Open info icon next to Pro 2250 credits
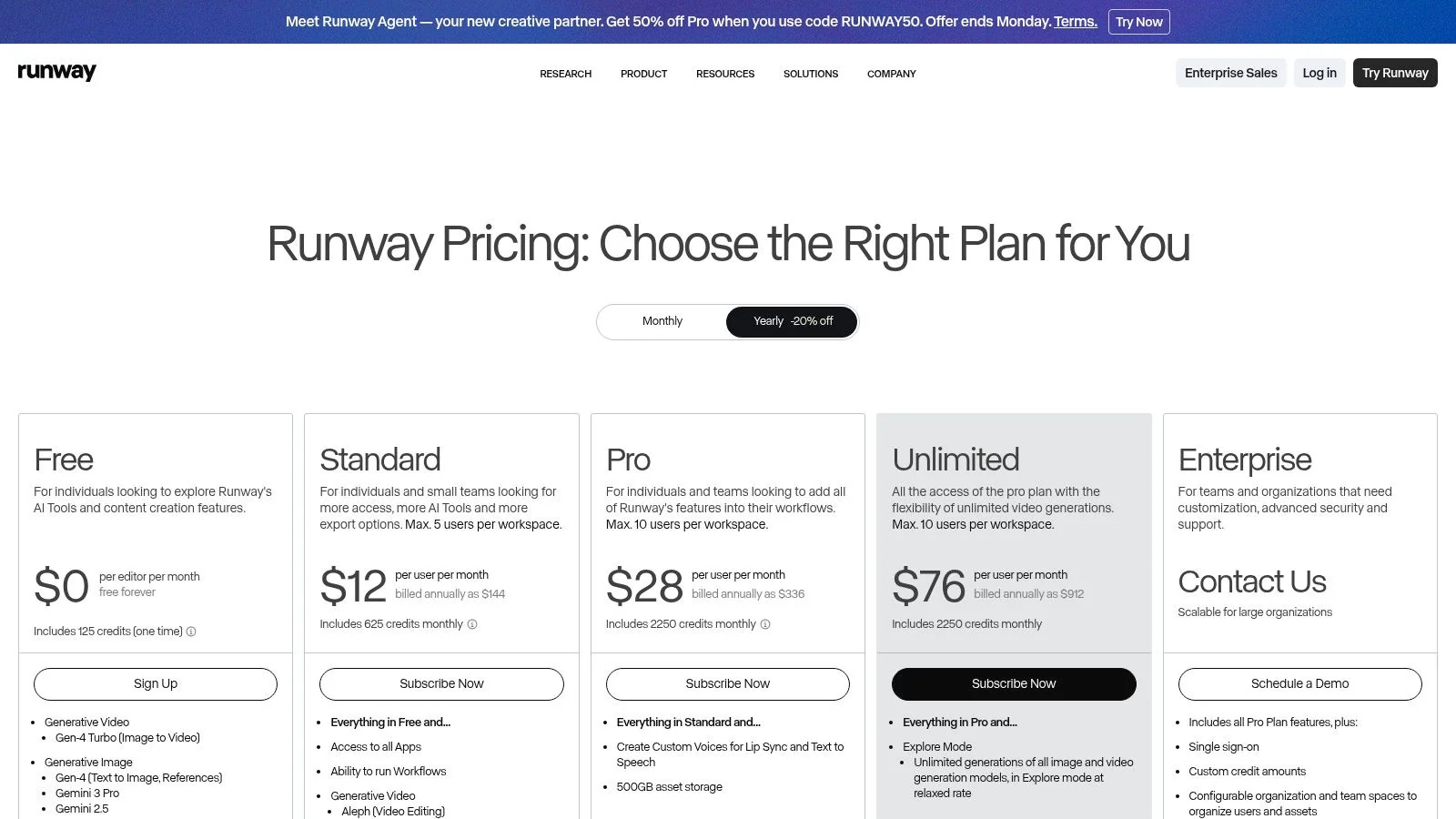The height and width of the screenshot is (819, 1456). [765, 624]
